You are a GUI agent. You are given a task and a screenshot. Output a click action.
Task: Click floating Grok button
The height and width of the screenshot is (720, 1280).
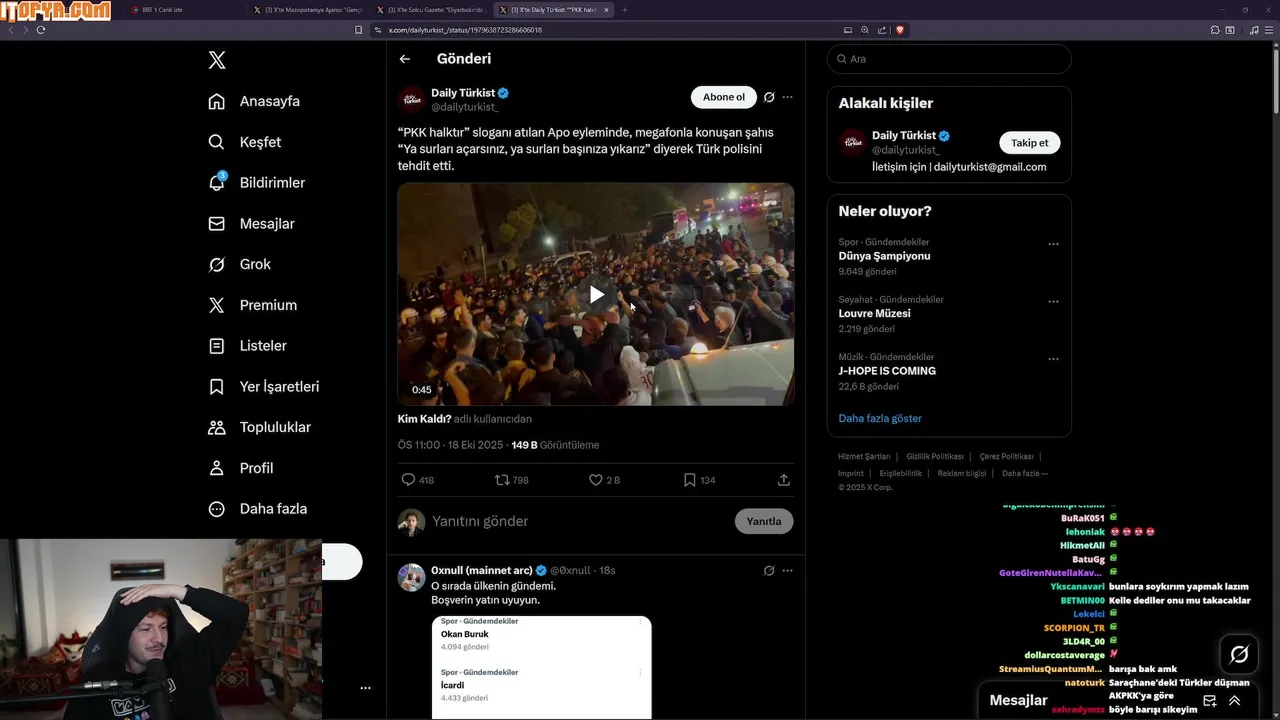tap(1239, 654)
